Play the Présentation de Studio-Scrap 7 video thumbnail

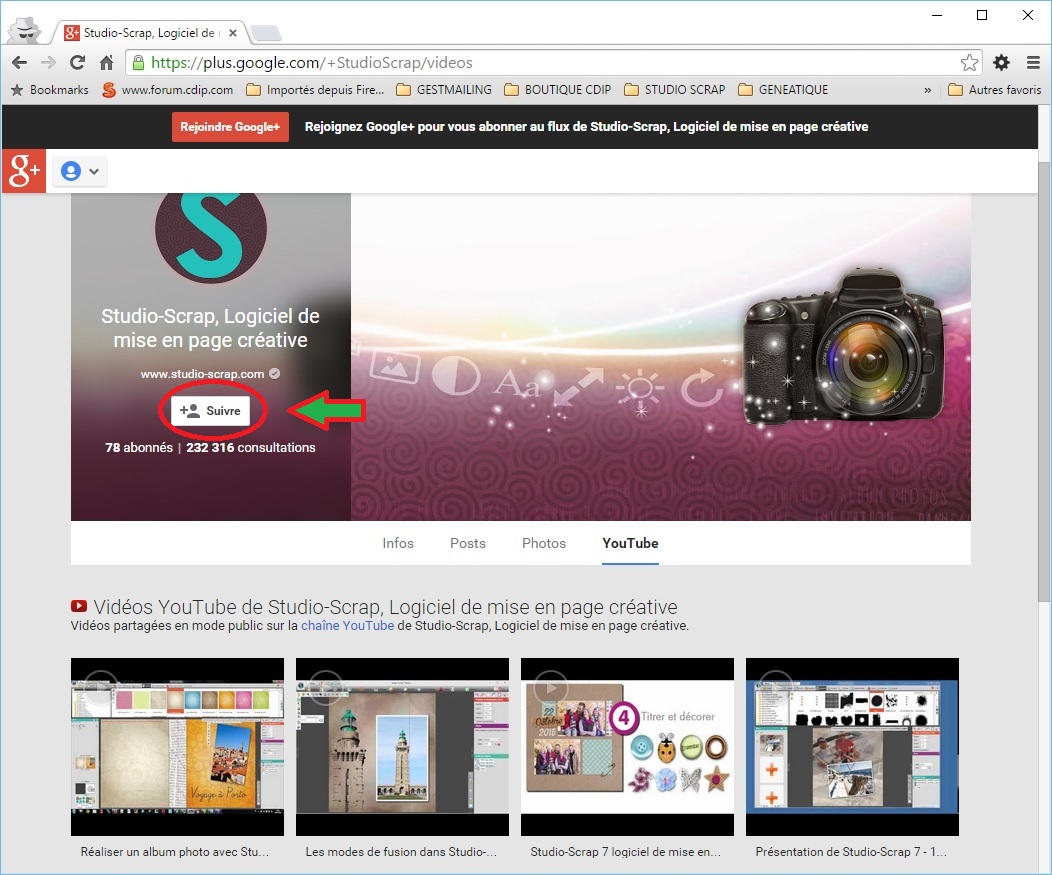click(x=852, y=747)
